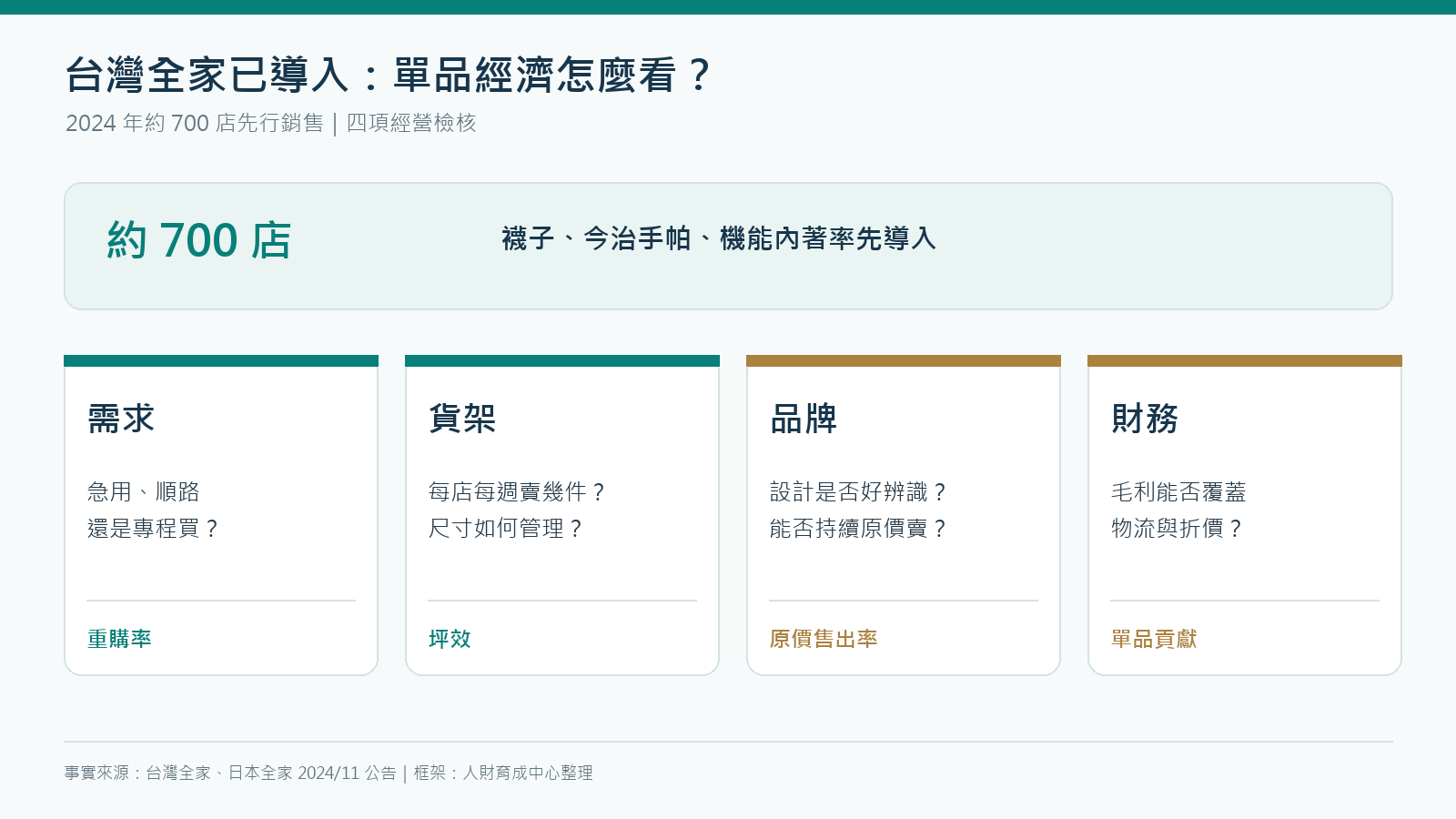Select the 單品貢獻 metric label
The width and height of the screenshot is (1456, 819).
[x=1154, y=639]
